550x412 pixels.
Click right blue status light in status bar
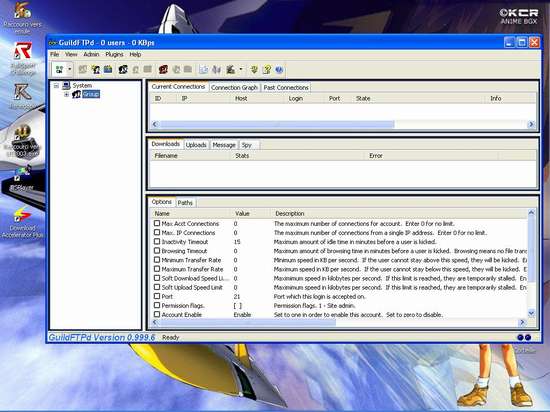528,337
